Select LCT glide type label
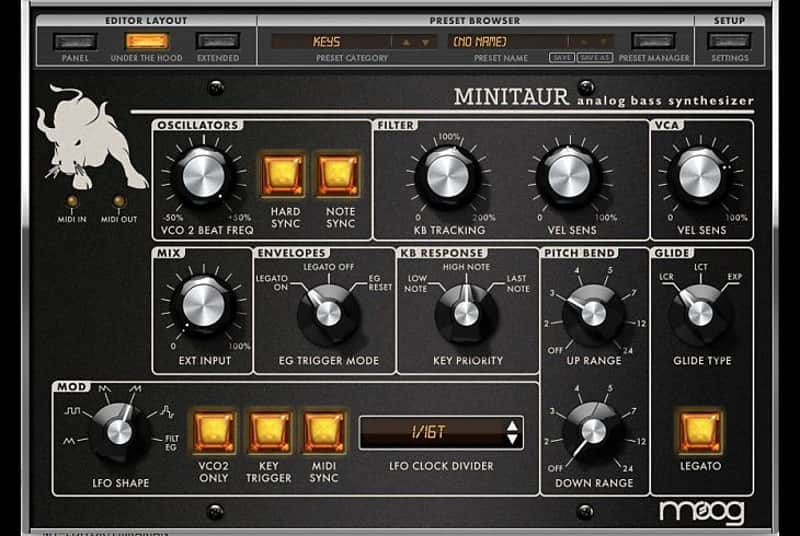Image resolution: width=800 pixels, height=536 pixels. (x=701, y=267)
